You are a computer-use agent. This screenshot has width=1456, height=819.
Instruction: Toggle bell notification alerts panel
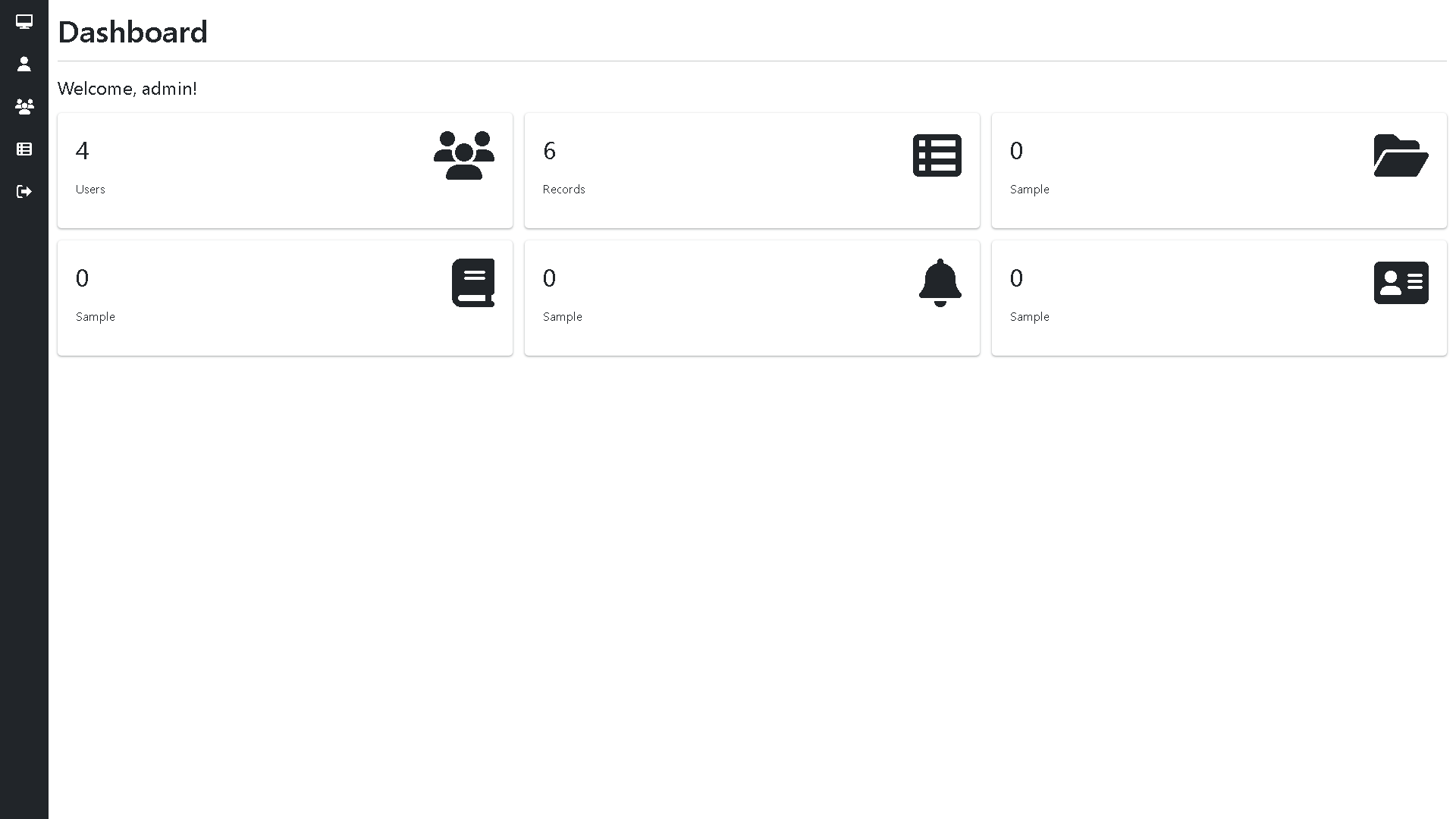click(x=938, y=282)
